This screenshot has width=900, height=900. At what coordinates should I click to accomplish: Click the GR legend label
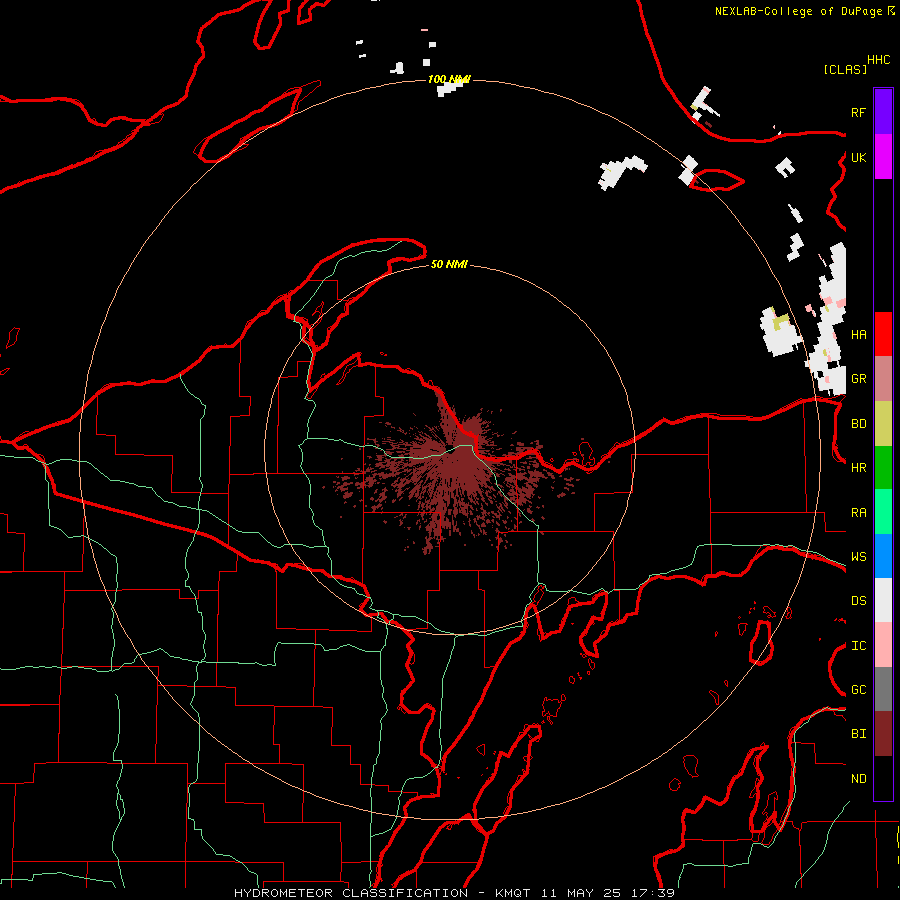pyautogui.click(x=858, y=379)
